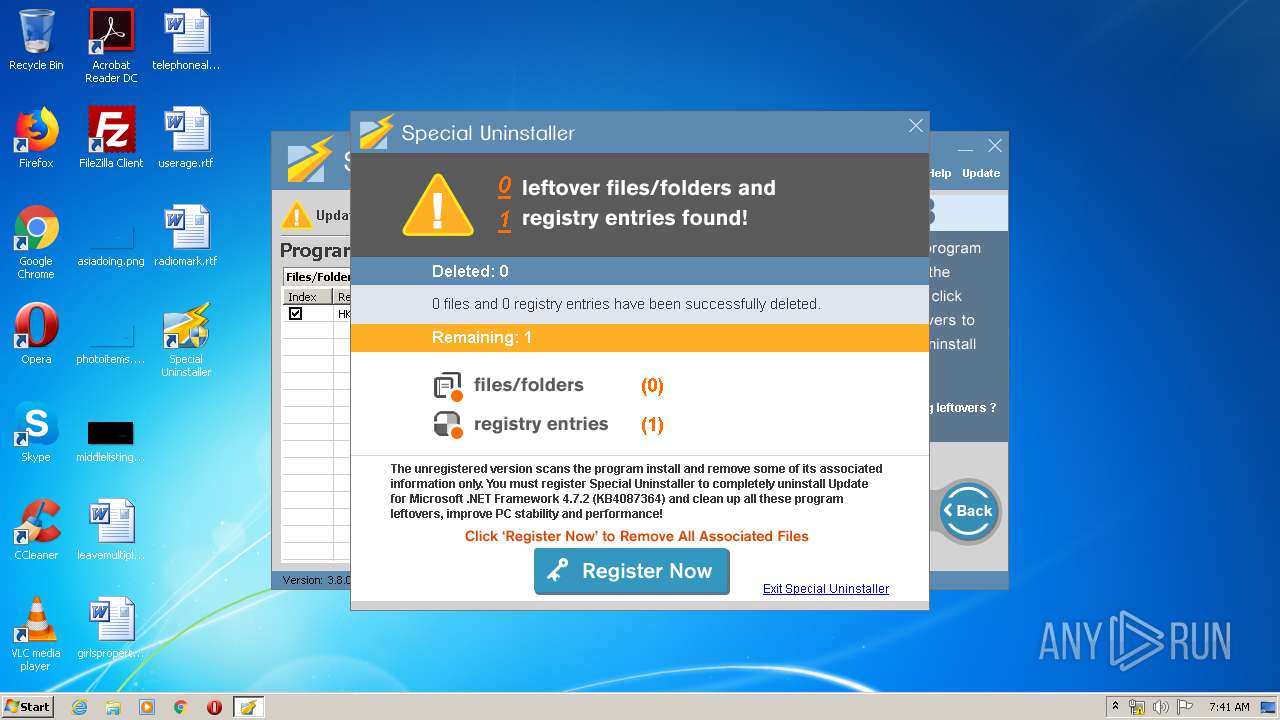This screenshot has width=1280, height=720.
Task: Select the leavemultipl document on desktop
Action: pyautogui.click(x=111, y=529)
